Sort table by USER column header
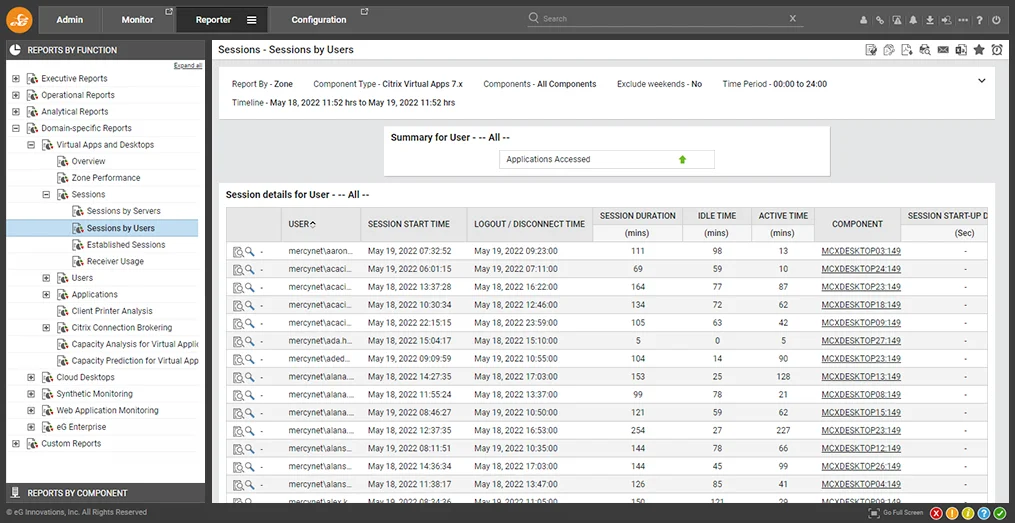Screen dimensions: 1015x523 tap(320, 224)
